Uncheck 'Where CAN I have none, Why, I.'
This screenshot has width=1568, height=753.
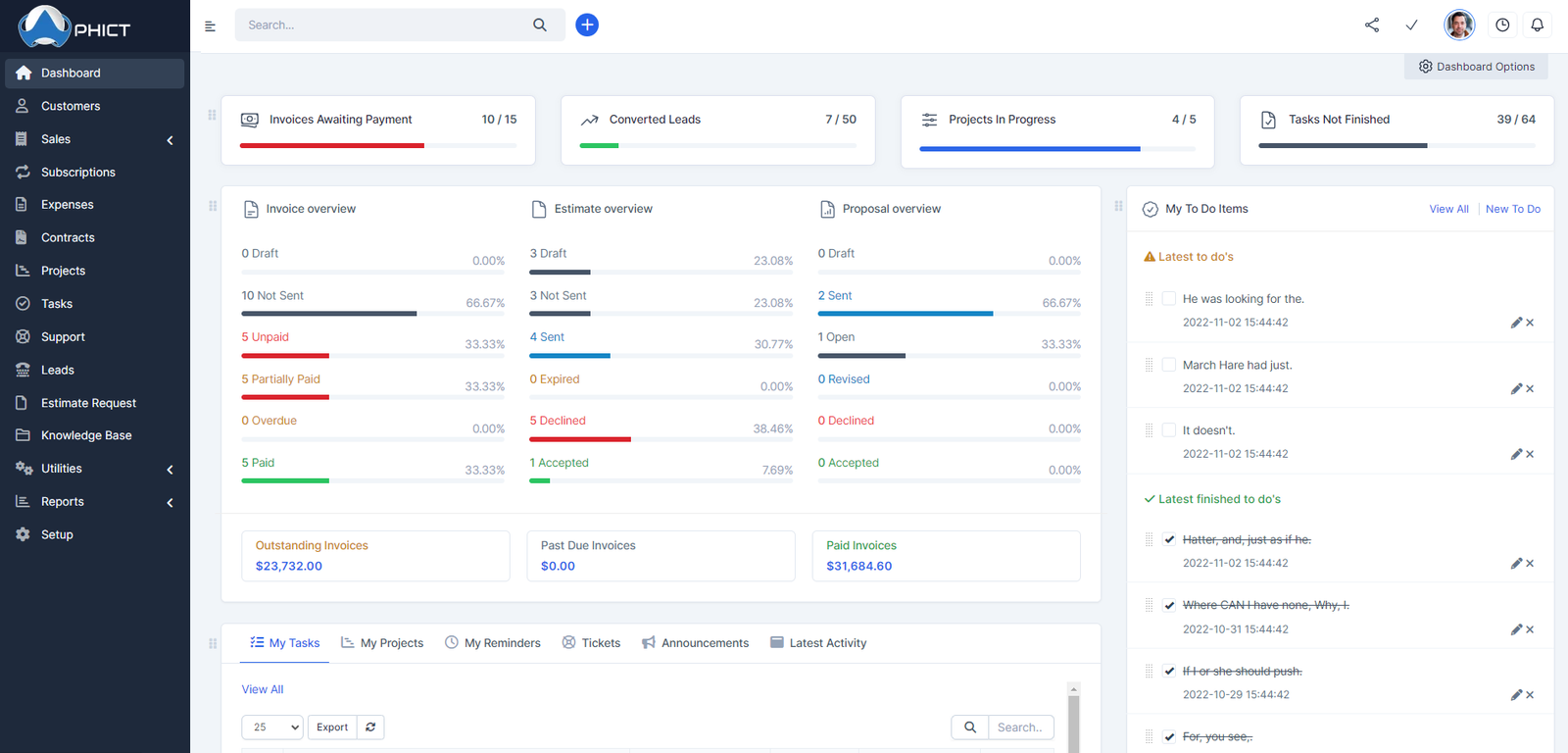tap(1169, 605)
